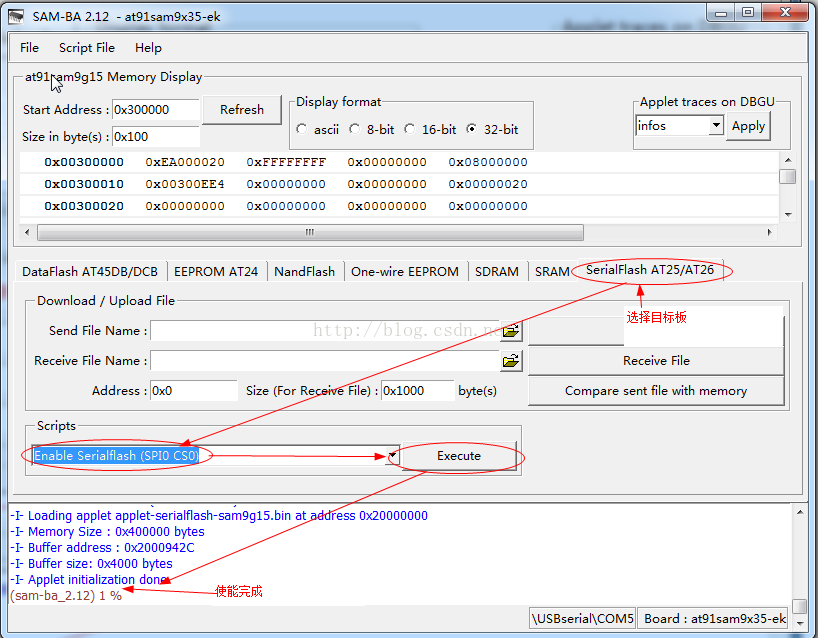Select ascii display format
Screen dimensions: 818x638
[x=302, y=129]
